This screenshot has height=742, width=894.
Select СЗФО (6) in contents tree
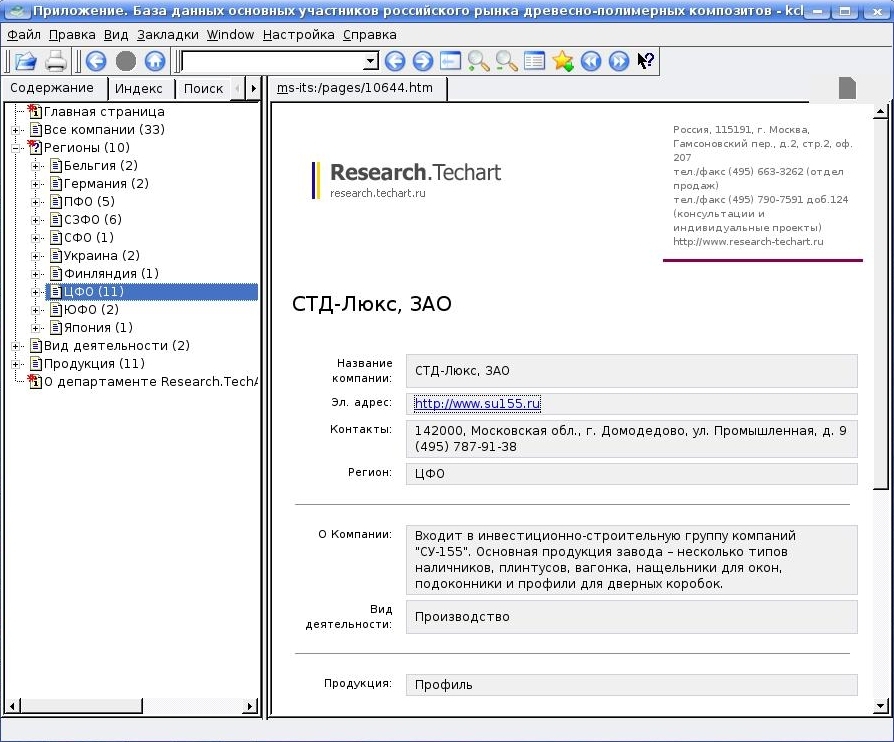coord(93,220)
